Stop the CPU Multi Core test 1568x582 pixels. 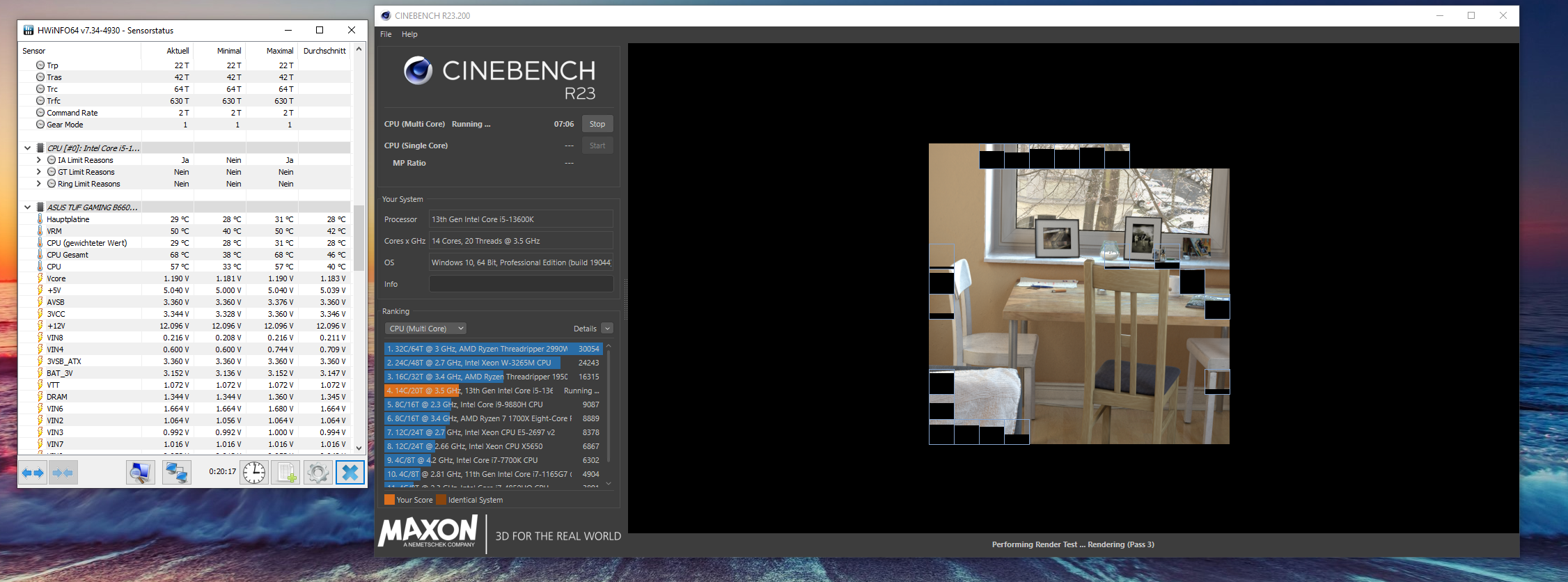click(x=597, y=124)
